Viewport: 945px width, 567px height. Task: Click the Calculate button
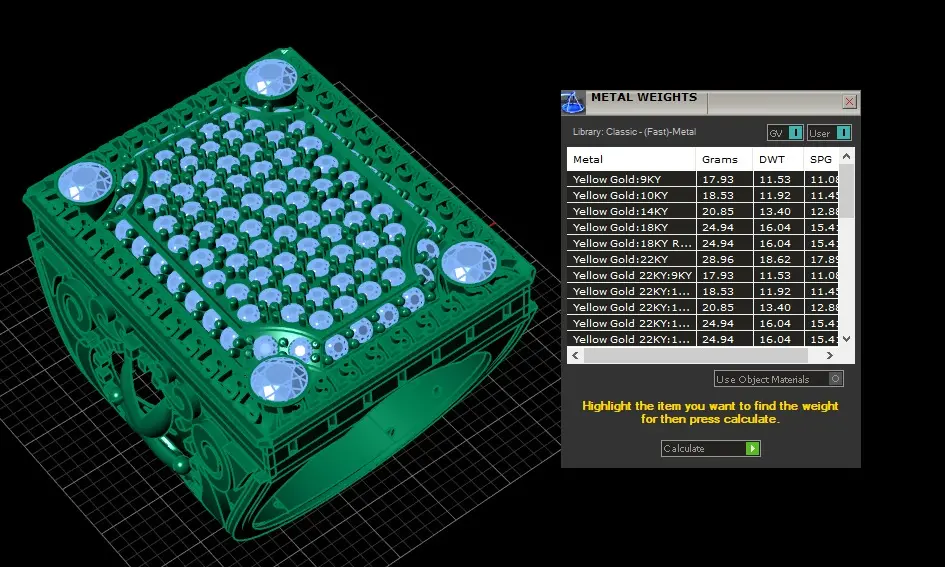pos(711,448)
